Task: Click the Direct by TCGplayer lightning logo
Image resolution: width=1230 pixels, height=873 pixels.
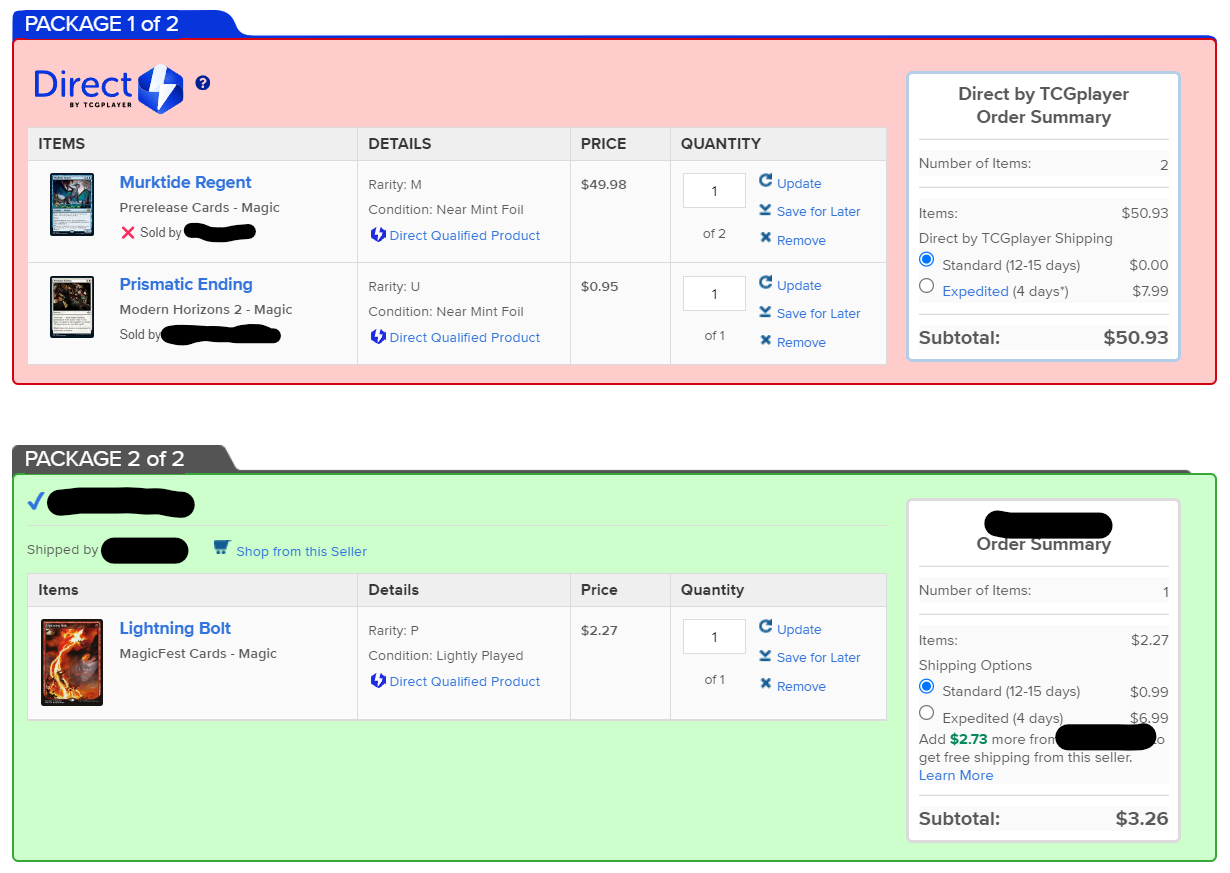Action: coord(160,89)
